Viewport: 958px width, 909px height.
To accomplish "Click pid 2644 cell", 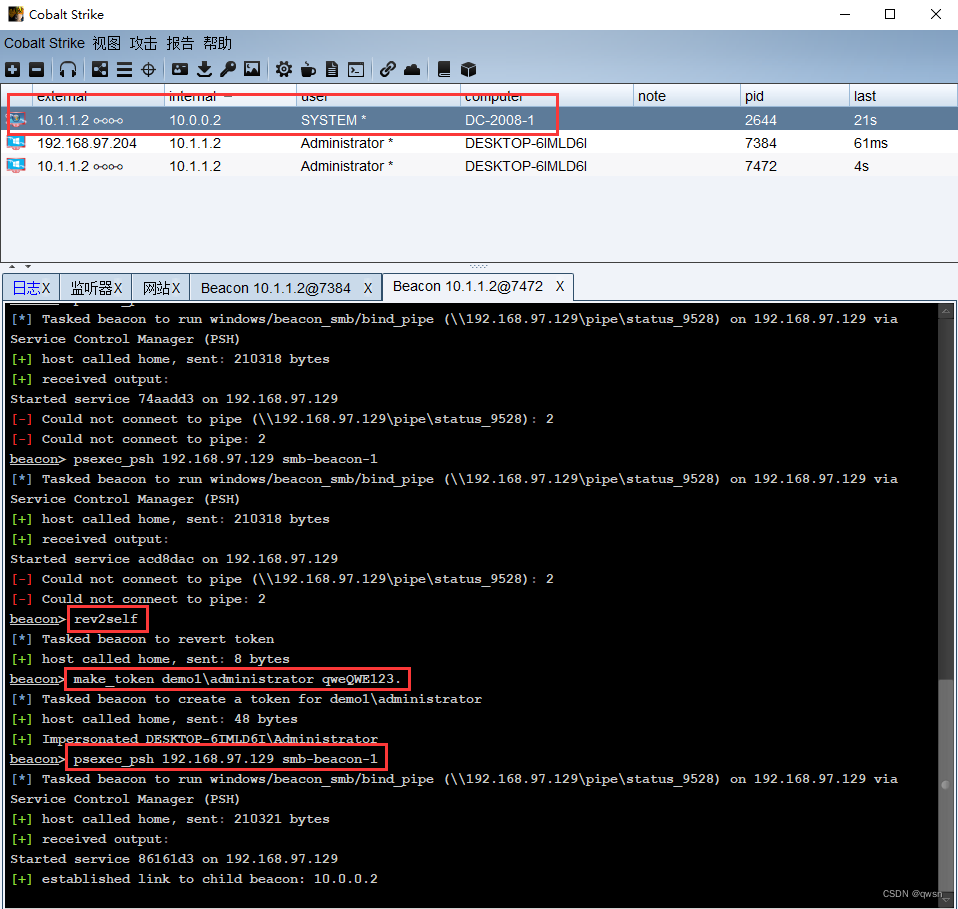I will pyautogui.click(x=761, y=120).
